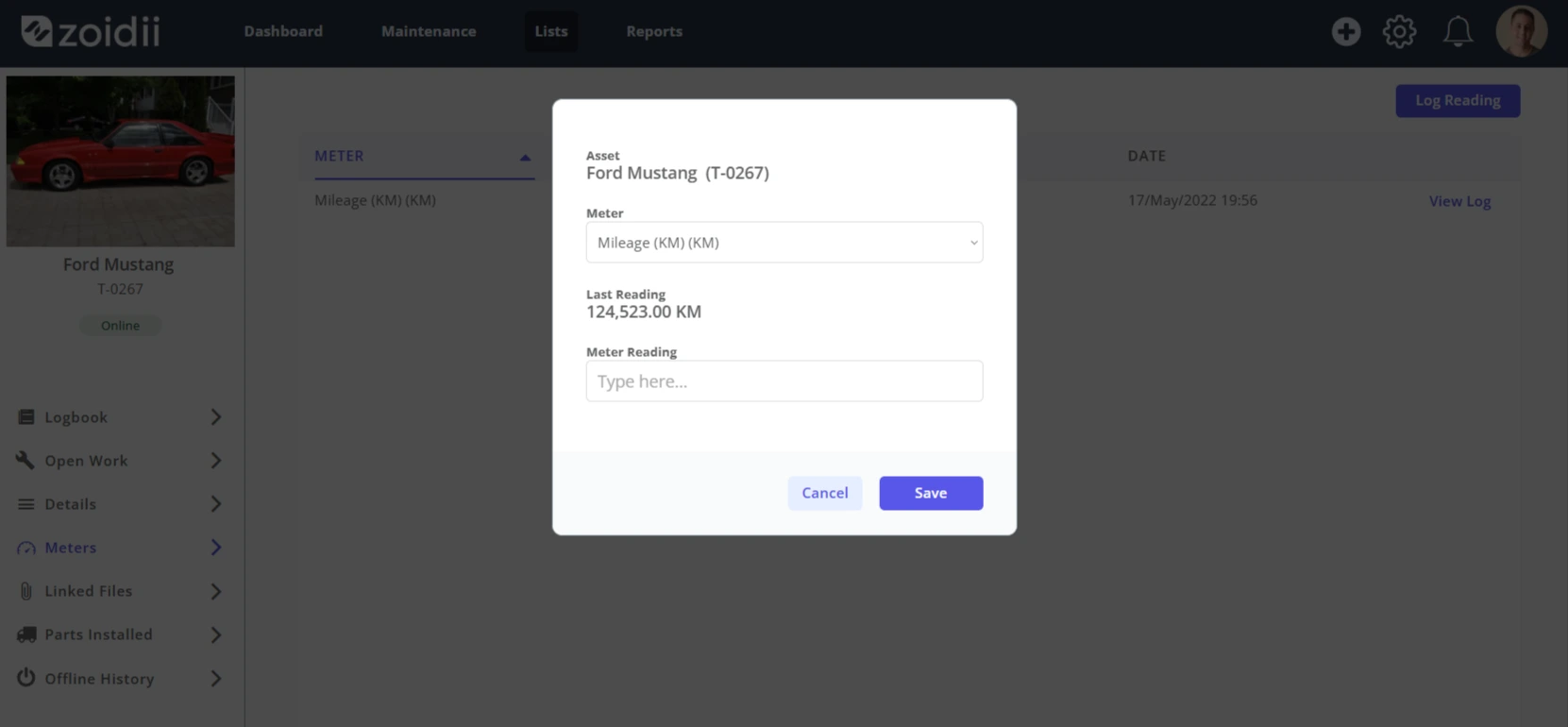Open notifications bell icon

[1458, 31]
